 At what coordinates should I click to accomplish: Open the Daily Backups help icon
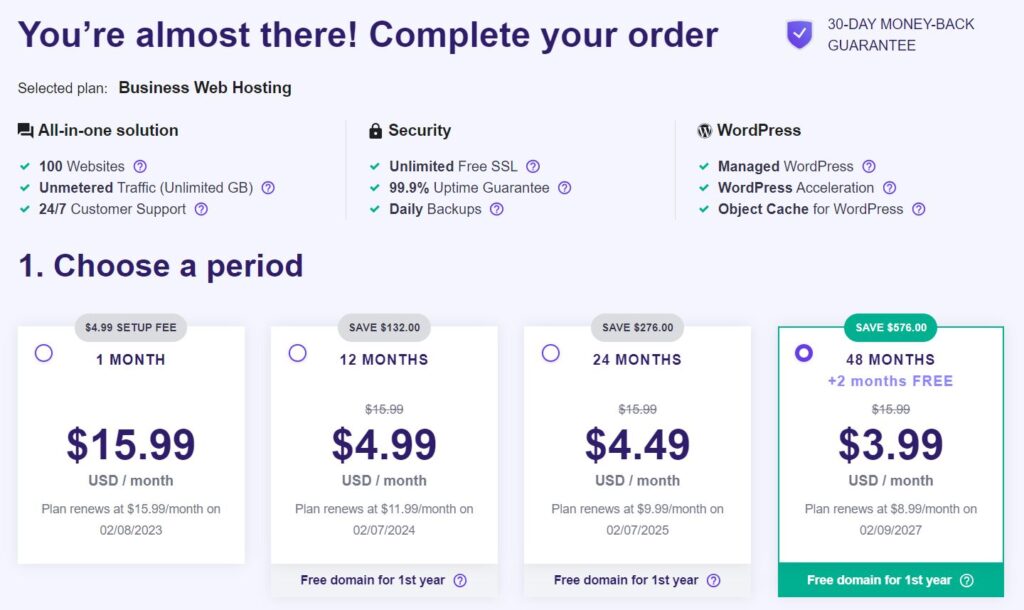click(497, 210)
